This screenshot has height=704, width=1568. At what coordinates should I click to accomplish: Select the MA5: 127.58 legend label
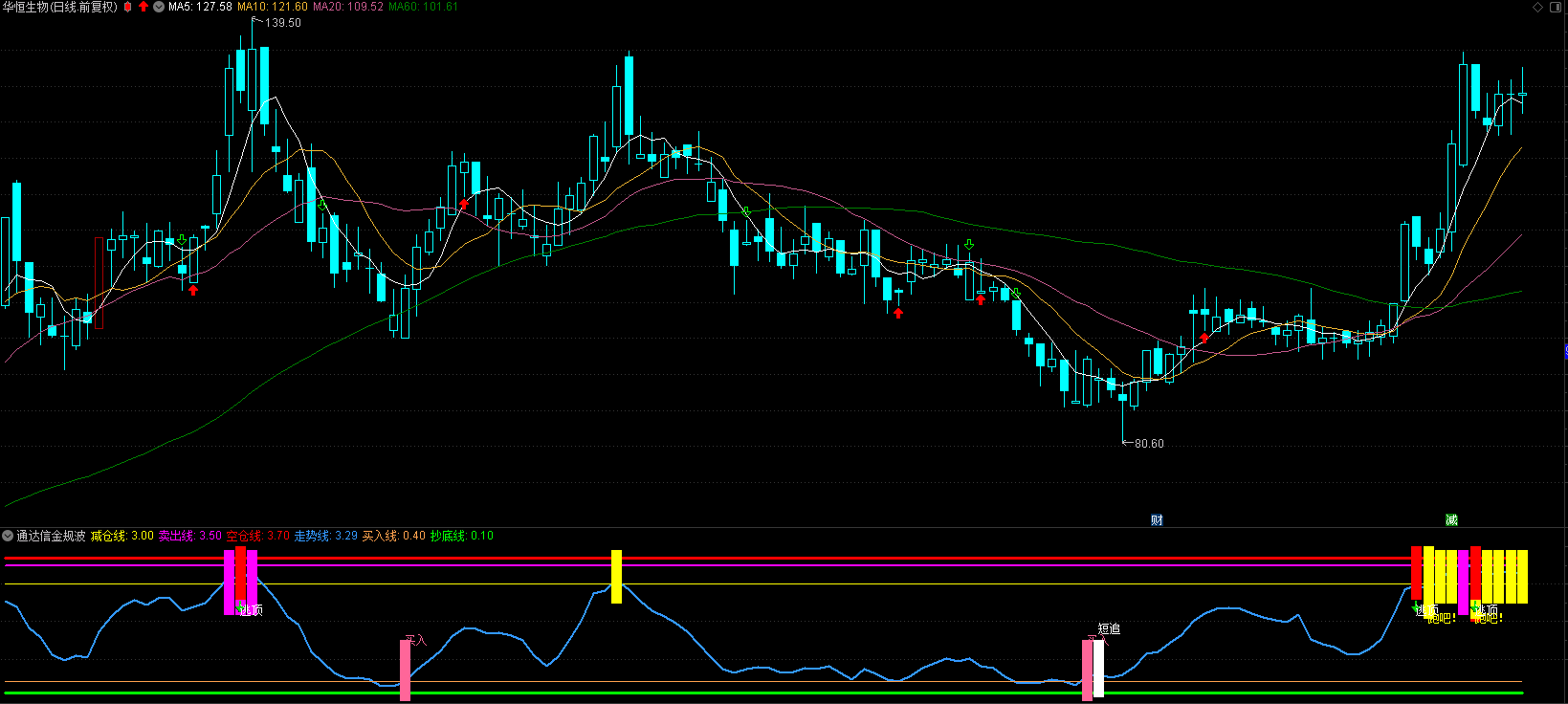(x=200, y=7)
